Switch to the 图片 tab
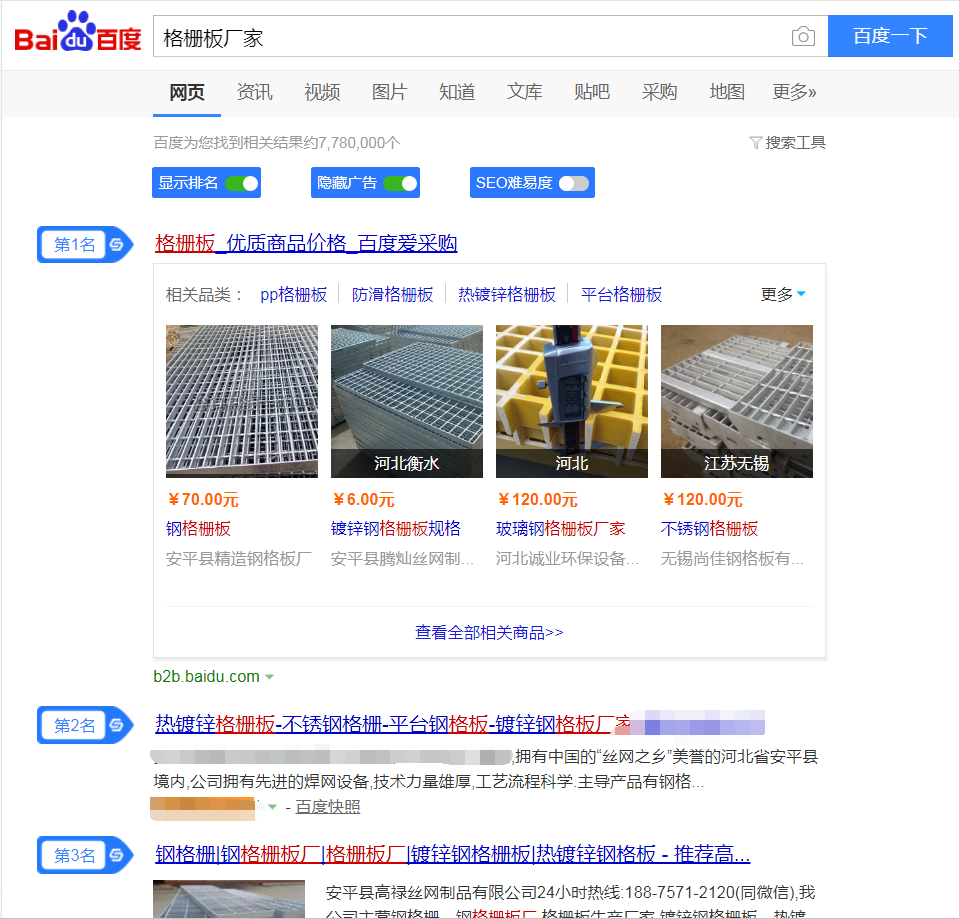 click(x=389, y=92)
